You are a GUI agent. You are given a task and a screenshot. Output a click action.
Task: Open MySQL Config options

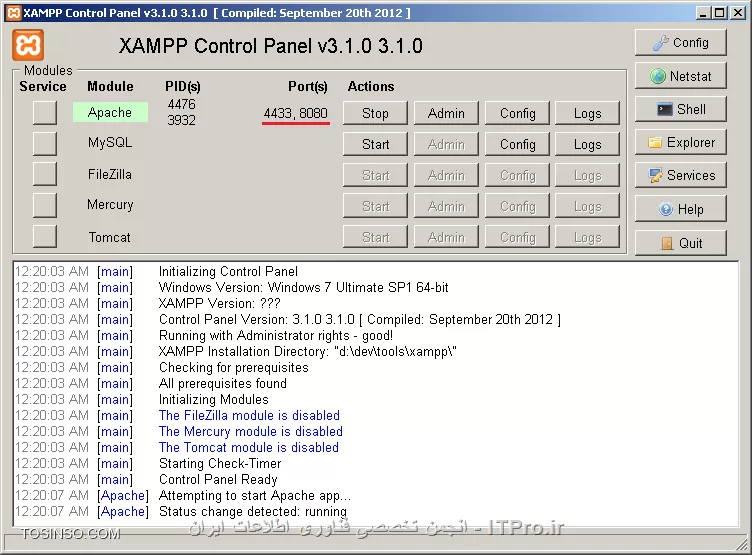coord(517,144)
